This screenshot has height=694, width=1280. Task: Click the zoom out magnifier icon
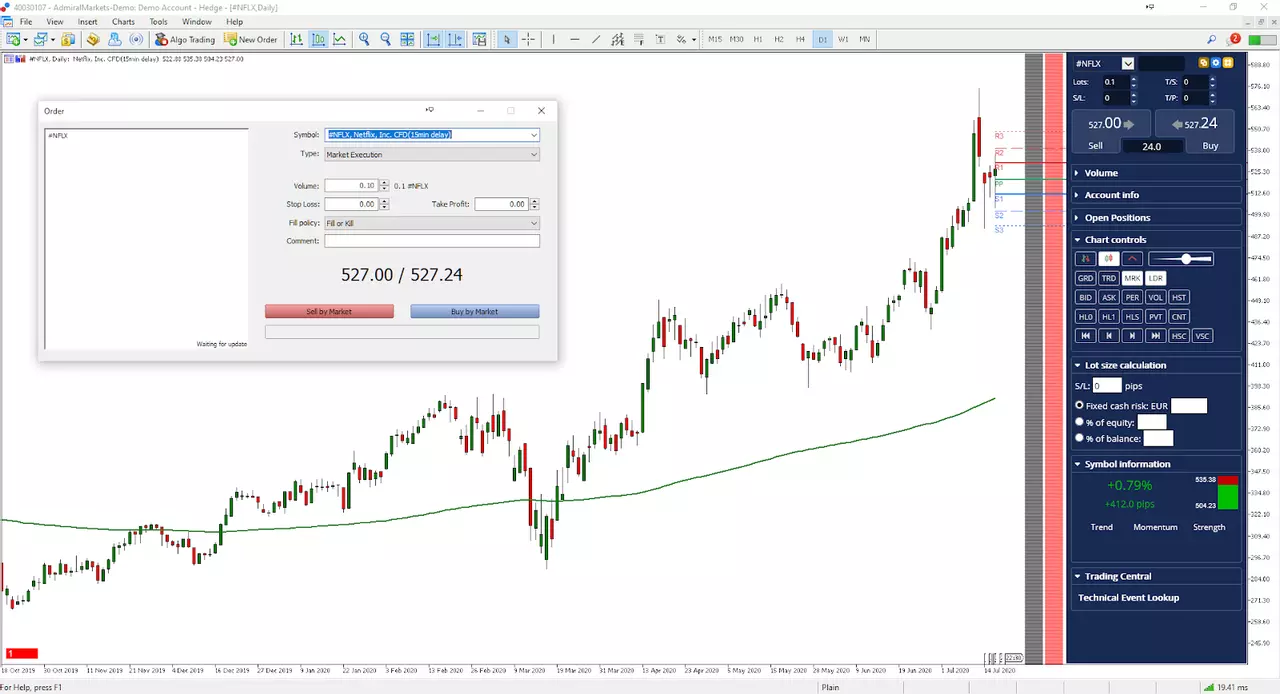pos(385,40)
